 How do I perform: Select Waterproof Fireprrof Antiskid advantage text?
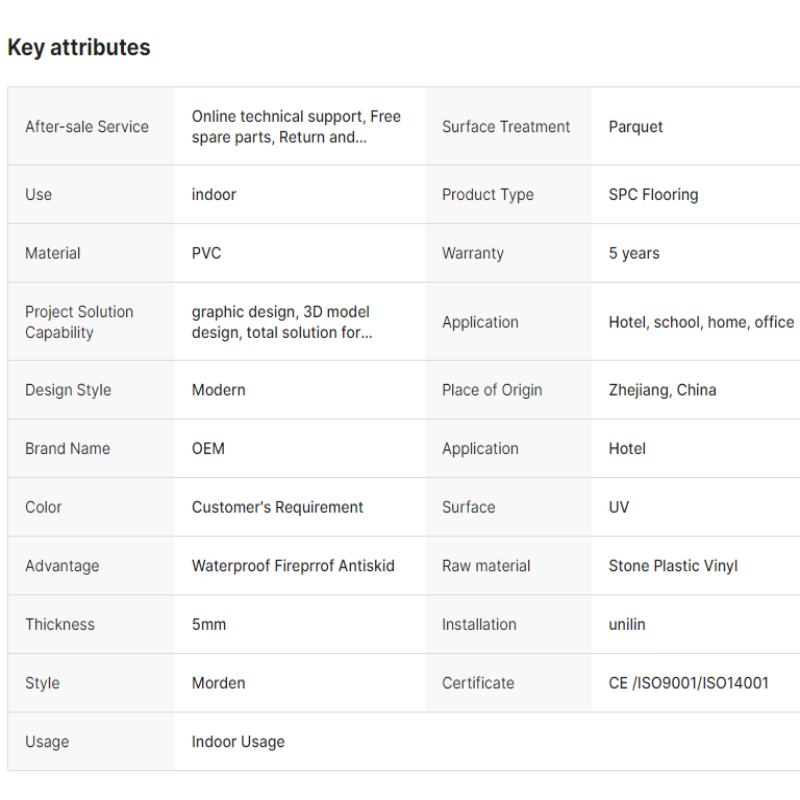pyautogui.click(x=293, y=566)
